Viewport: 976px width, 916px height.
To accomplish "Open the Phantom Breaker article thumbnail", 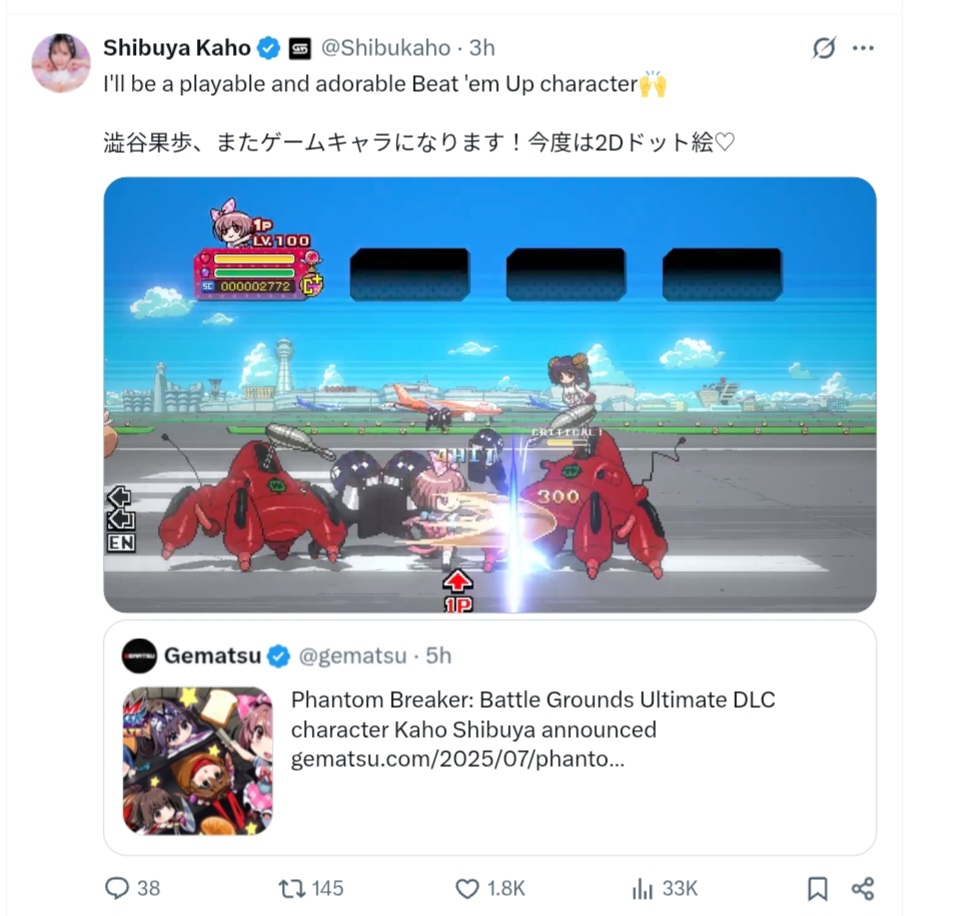I will [198, 760].
